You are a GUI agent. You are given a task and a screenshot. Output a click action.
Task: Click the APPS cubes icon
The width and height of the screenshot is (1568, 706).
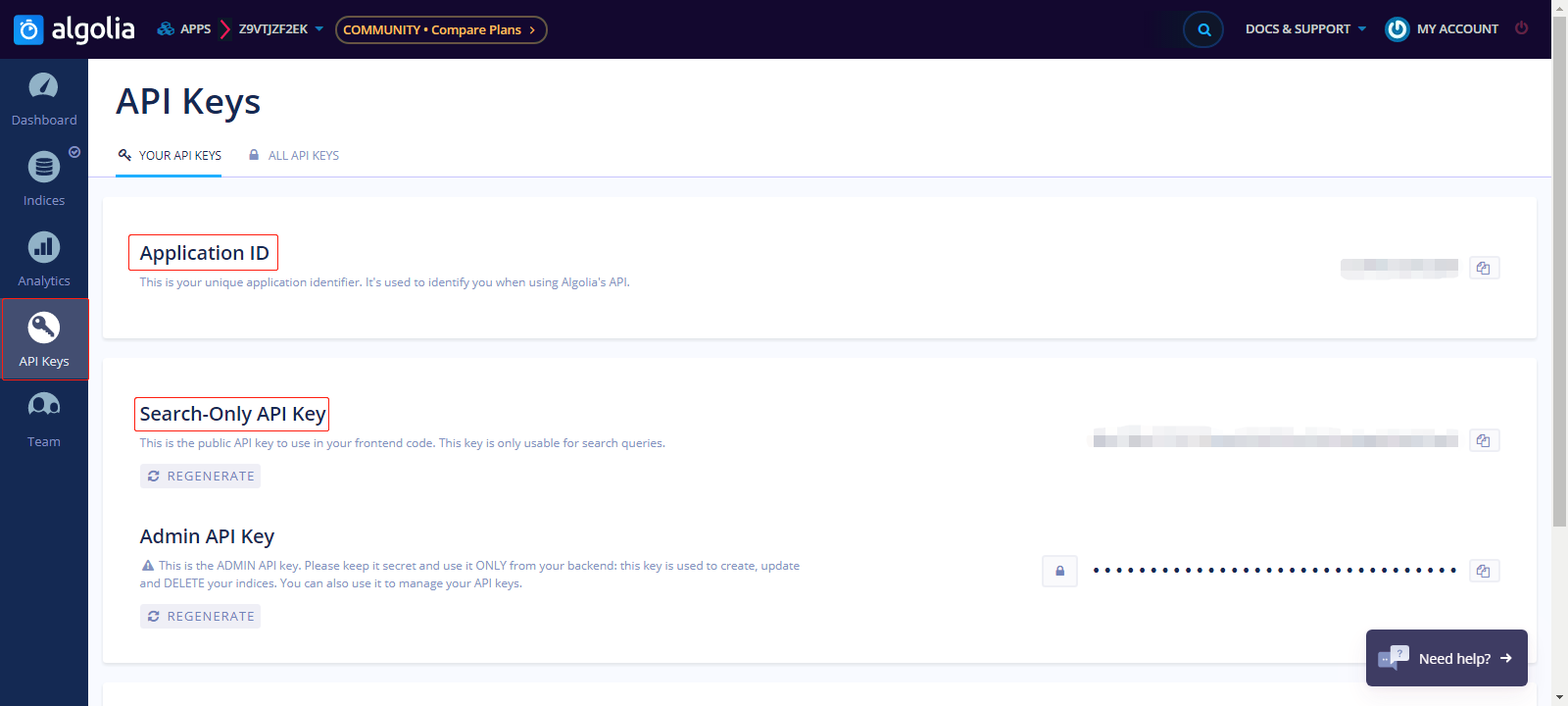[166, 28]
